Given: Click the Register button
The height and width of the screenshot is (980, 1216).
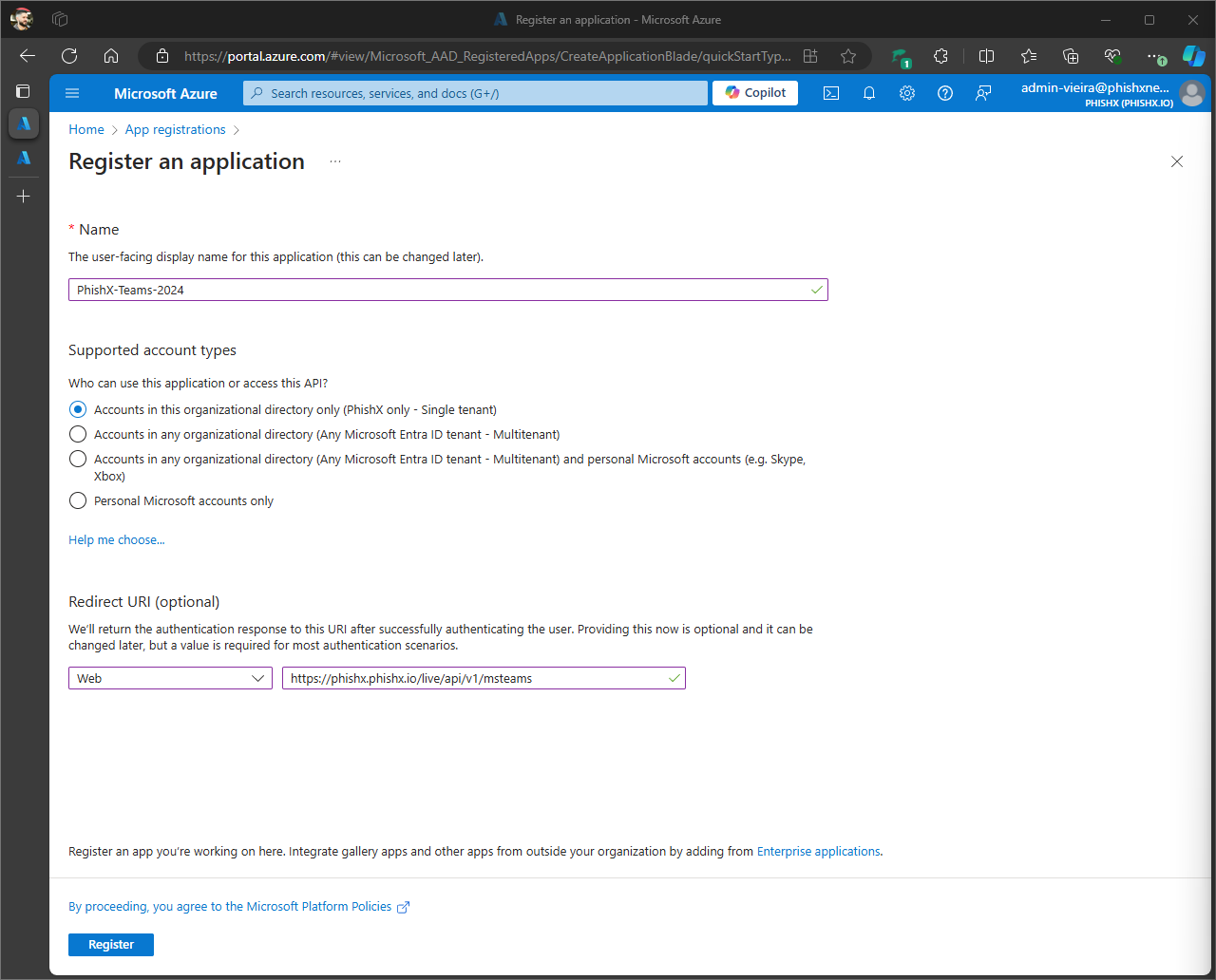Looking at the screenshot, I should [x=111, y=945].
